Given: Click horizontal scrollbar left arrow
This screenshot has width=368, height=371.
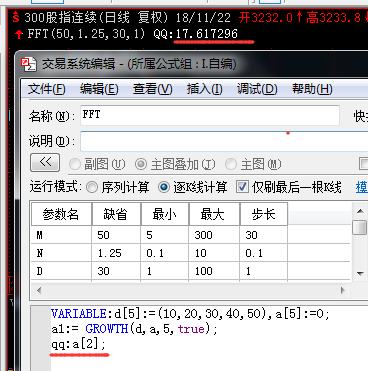Looking at the screenshot, I should [x=39, y=290].
